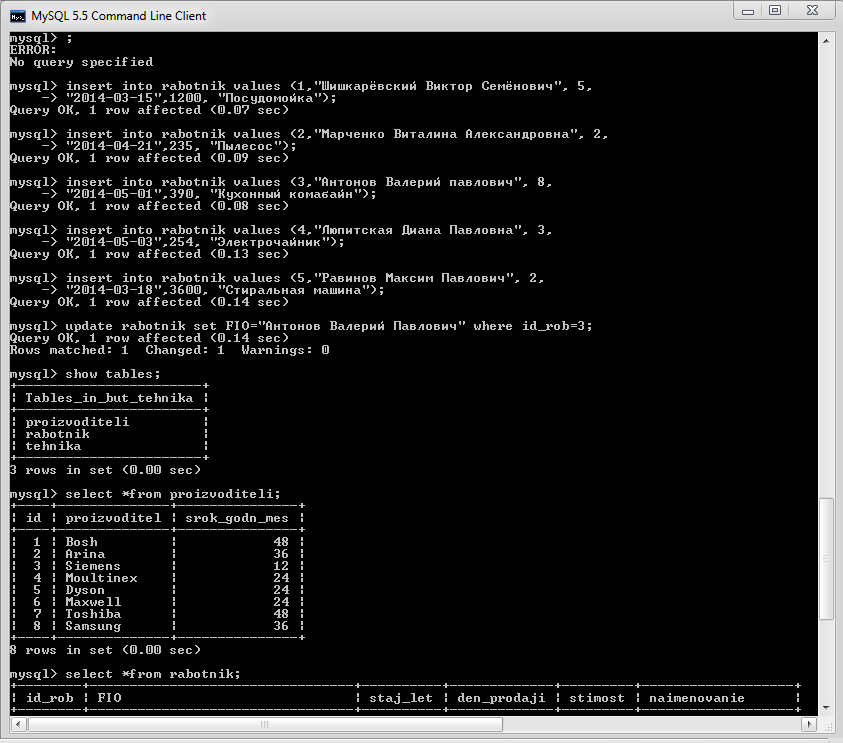Click the 'Arina' row
843x743 pixels.
tap(158, 554)
